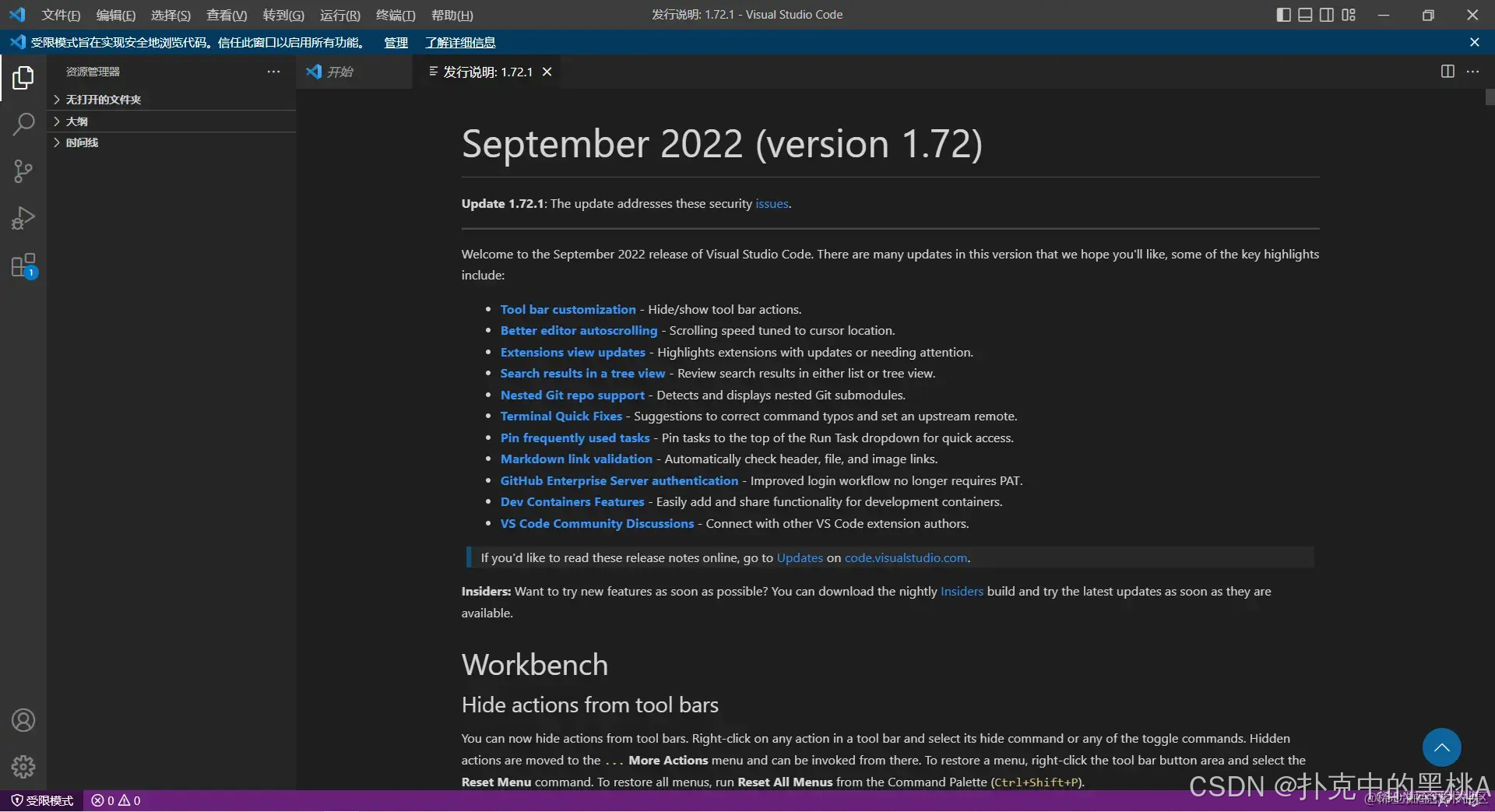Open Dev Containers Features link
The width and height of the screenshot is (1495, 812).
572,501
